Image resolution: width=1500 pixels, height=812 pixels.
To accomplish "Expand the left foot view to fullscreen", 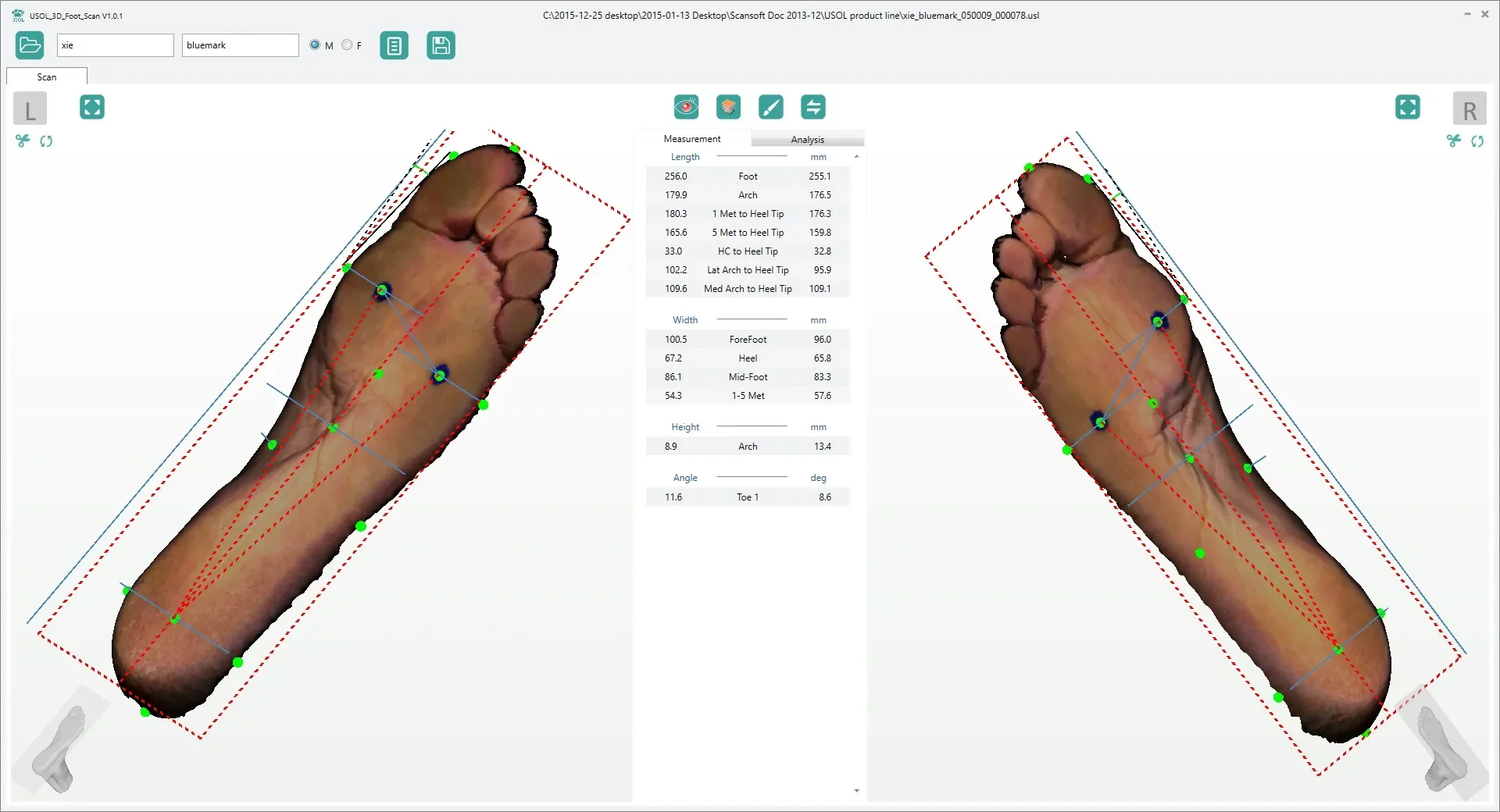I will pyautogui.click(x=92, y=107).
